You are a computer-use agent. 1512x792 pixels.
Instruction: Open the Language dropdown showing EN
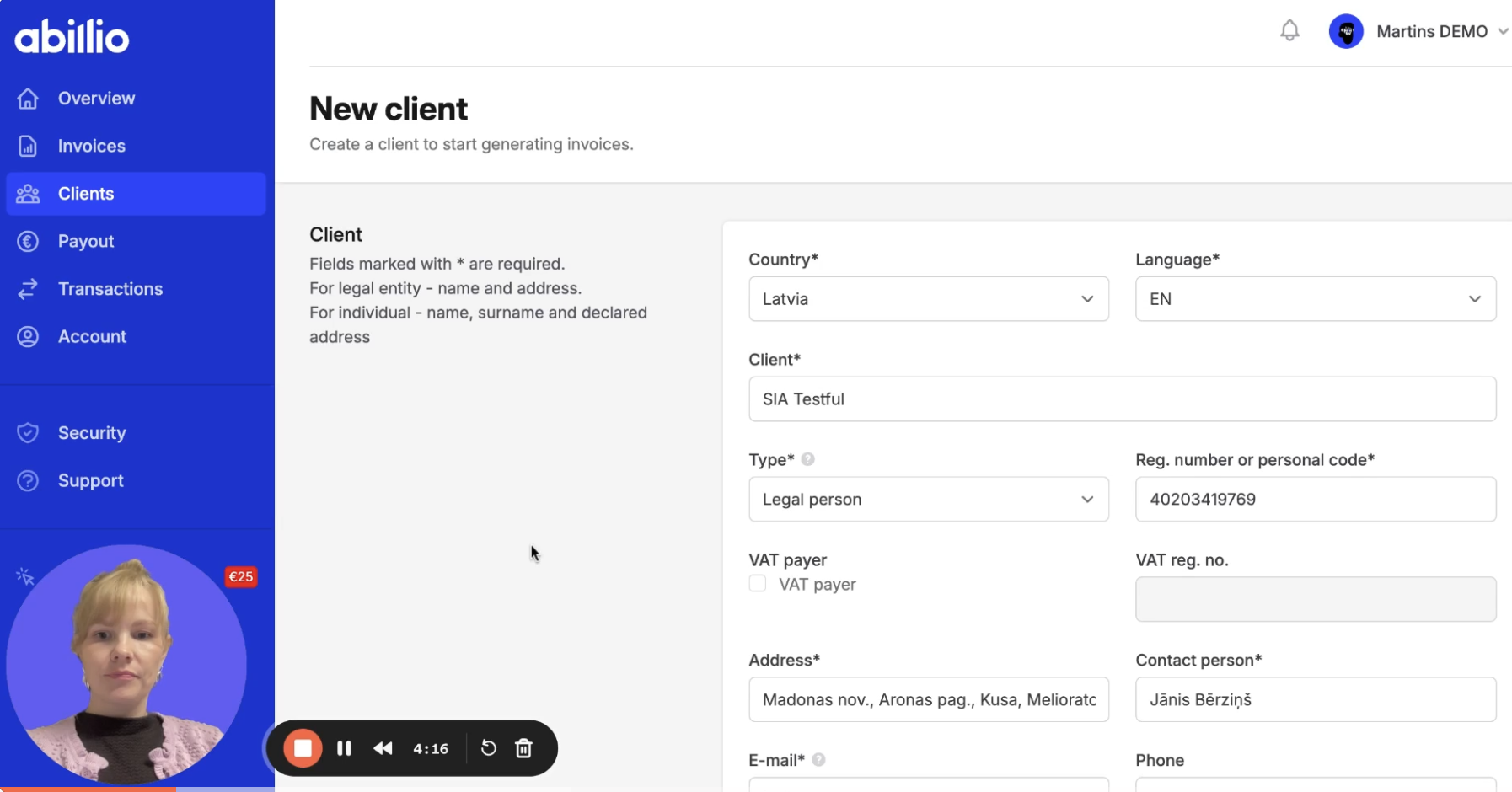click(1316, 299)
